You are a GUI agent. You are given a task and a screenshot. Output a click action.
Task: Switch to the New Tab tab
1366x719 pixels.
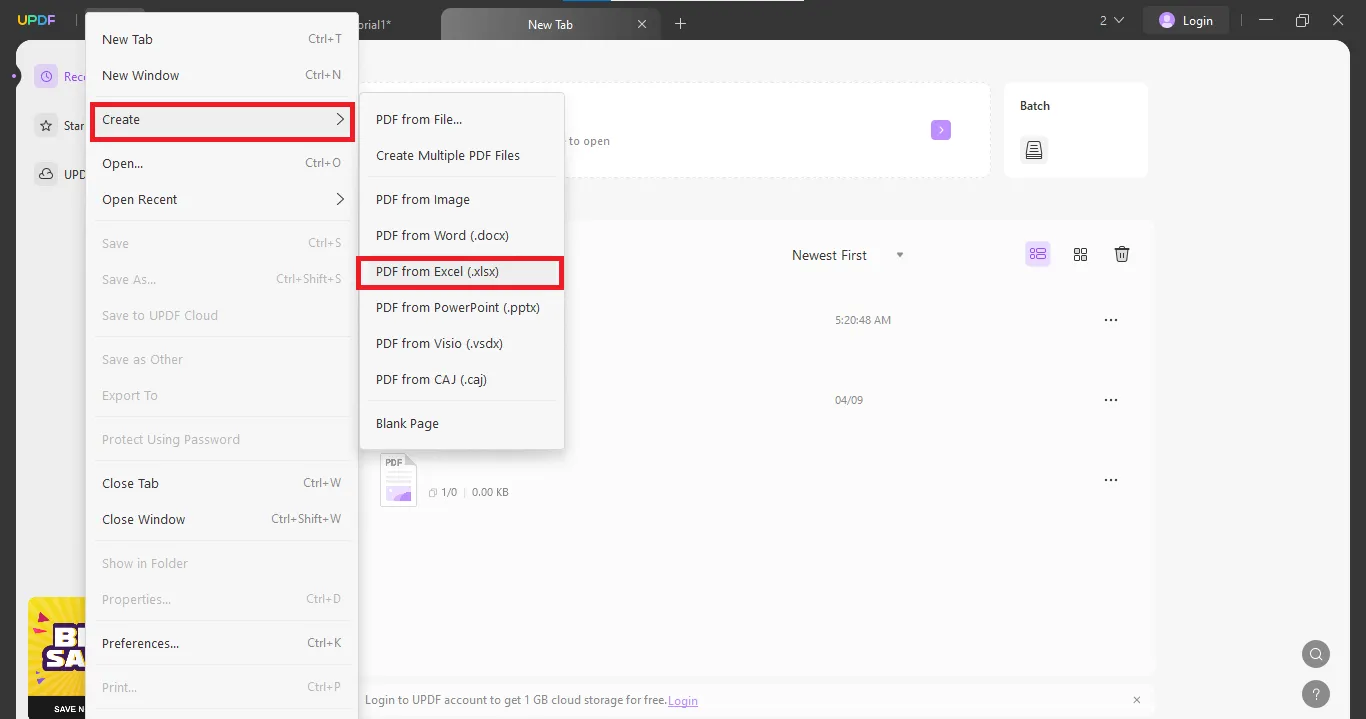pos(550,23)
